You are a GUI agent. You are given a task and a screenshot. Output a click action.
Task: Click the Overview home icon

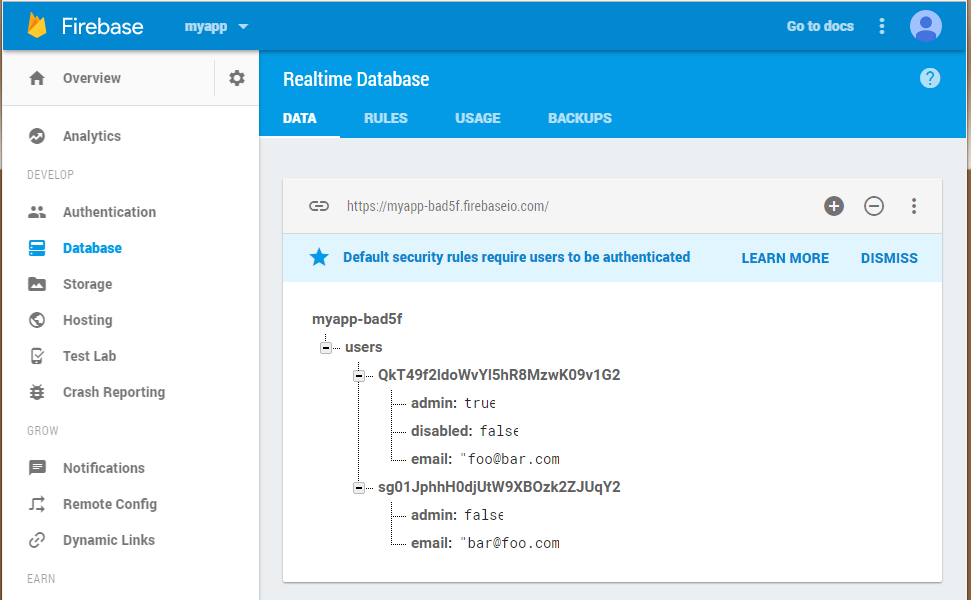[37, 78]
